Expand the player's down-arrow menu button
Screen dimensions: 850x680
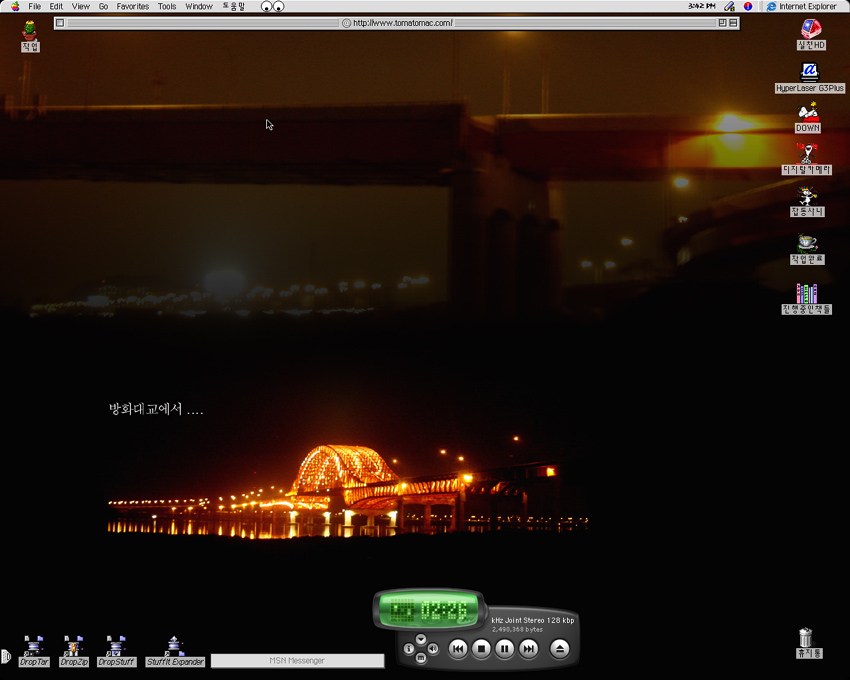(421, 639)
